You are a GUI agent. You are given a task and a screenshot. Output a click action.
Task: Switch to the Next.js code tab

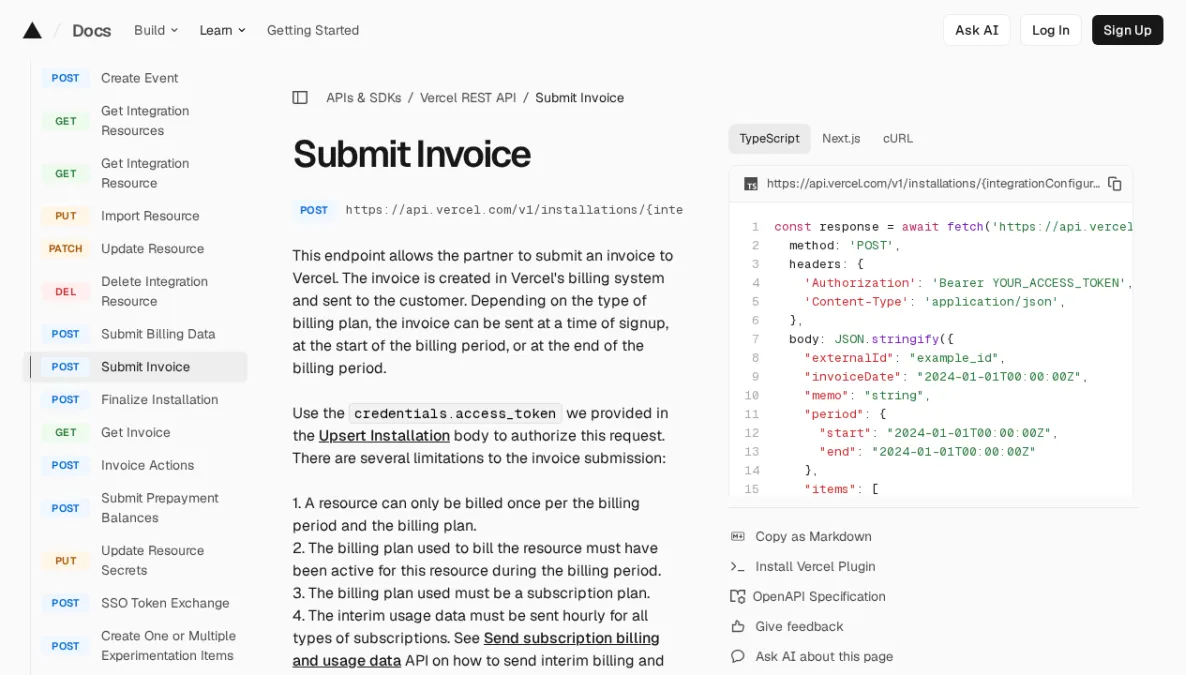(841, 138)
